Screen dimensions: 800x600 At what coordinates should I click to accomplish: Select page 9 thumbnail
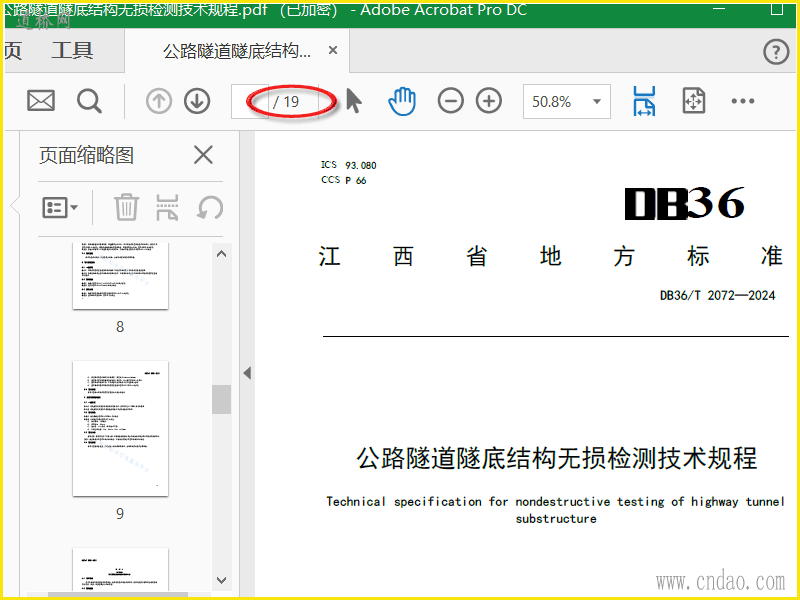click(x=120, y=429)
